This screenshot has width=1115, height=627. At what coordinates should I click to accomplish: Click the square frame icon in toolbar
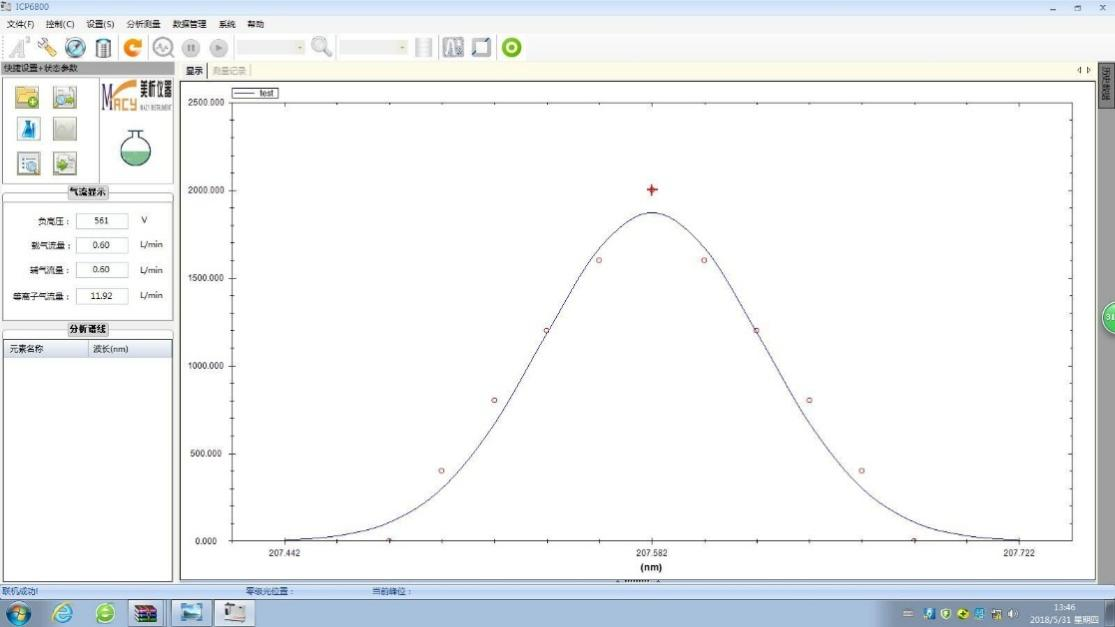click(x=481, y=47)
